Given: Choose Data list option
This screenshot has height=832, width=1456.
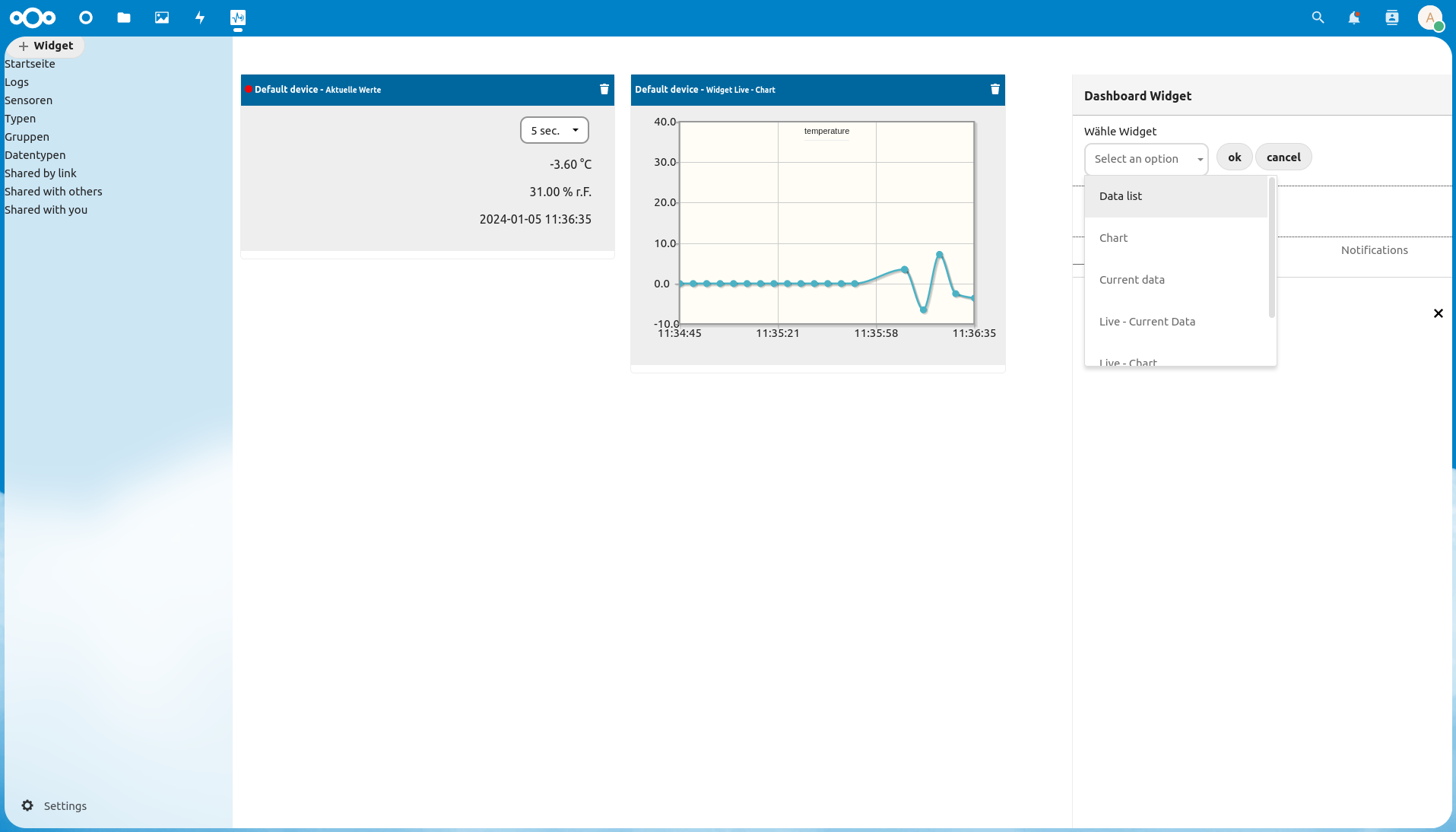Looking at the screenshot, I should pos(1176,196).
